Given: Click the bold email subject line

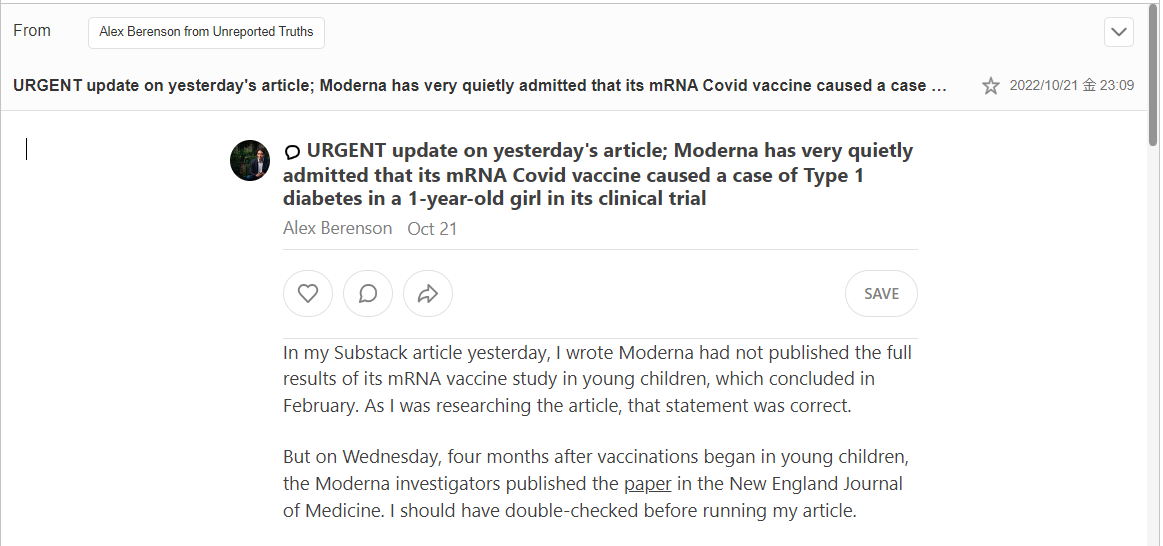Looking at the screenshot, I should point(480,86).
